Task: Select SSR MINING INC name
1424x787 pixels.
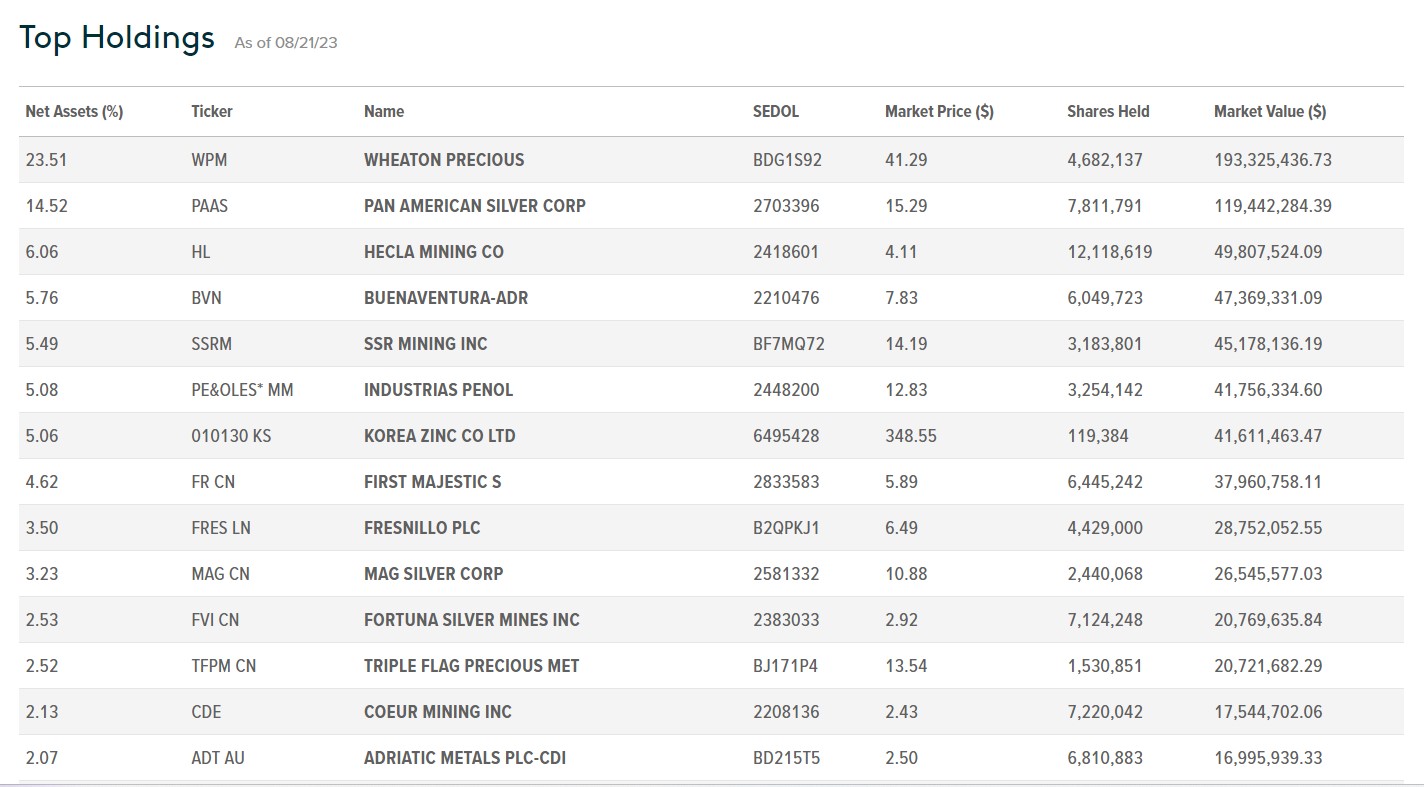Action: (x=426, y=344)
